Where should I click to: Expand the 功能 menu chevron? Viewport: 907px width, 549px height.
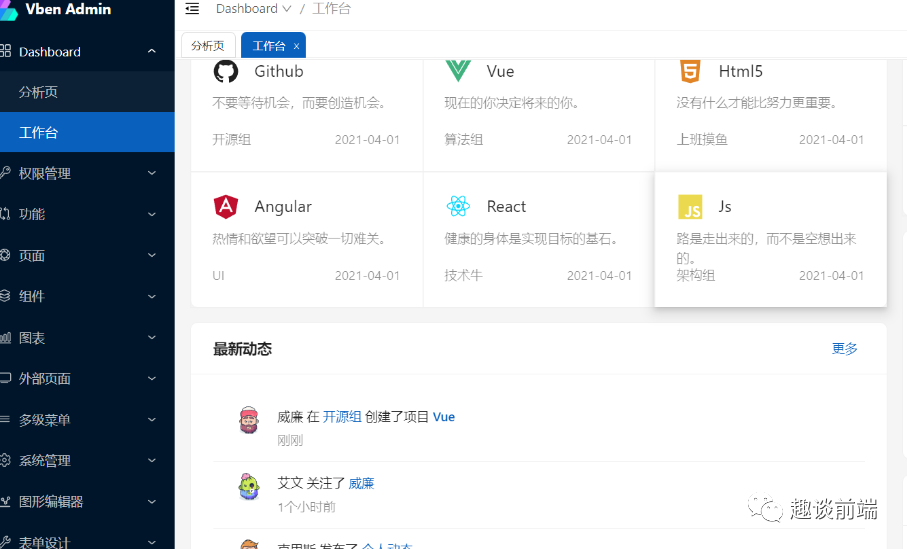tap(152, 214)
